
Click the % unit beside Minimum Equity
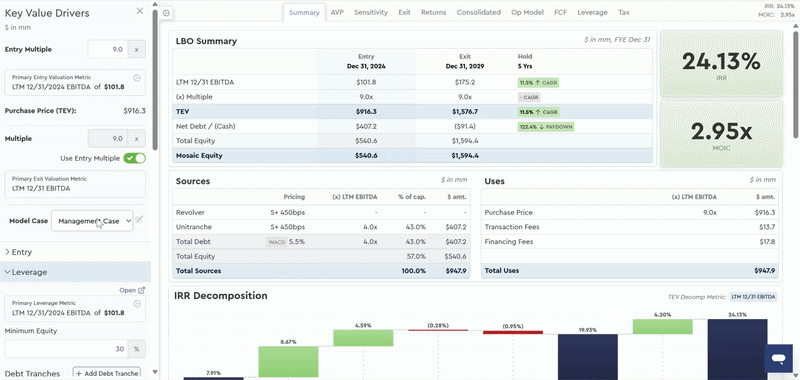[137, 349]
